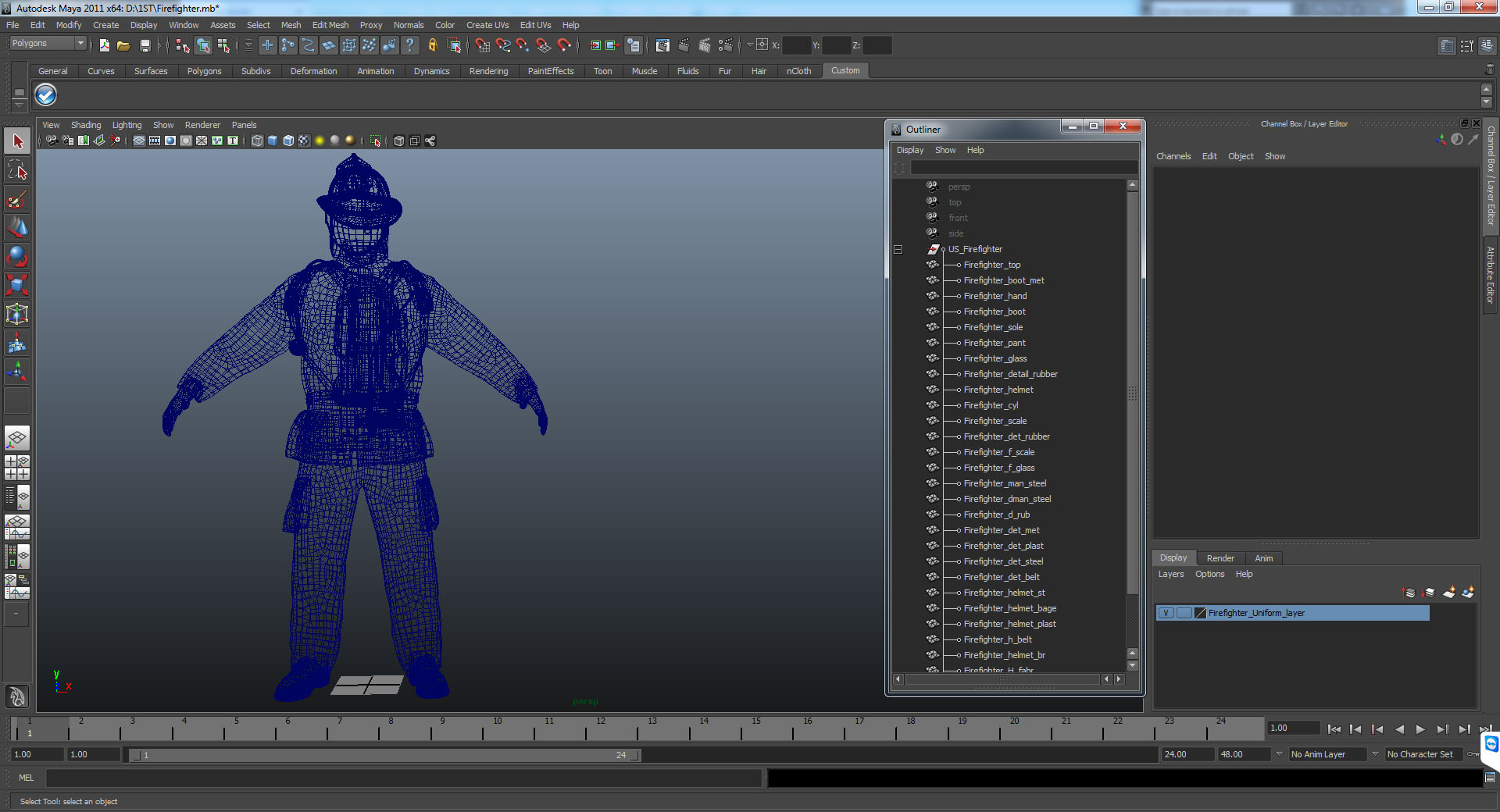Choose the Rotate tool in the toolbox
The image size is (1500, 812).
[x=17, y=256]
